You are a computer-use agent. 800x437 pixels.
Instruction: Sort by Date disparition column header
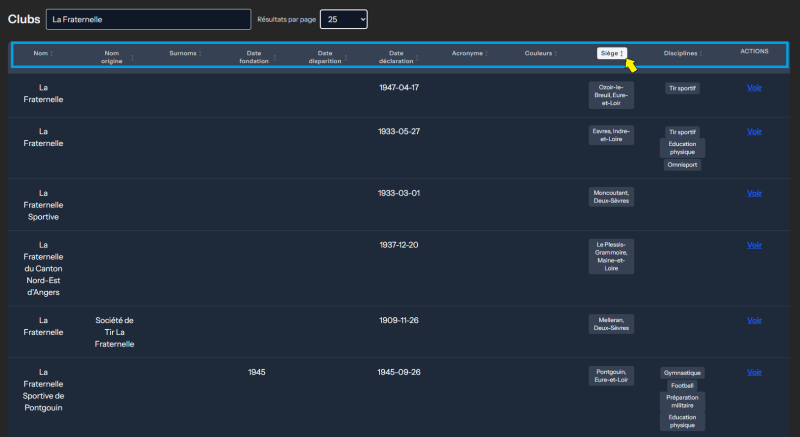point(328,57)
